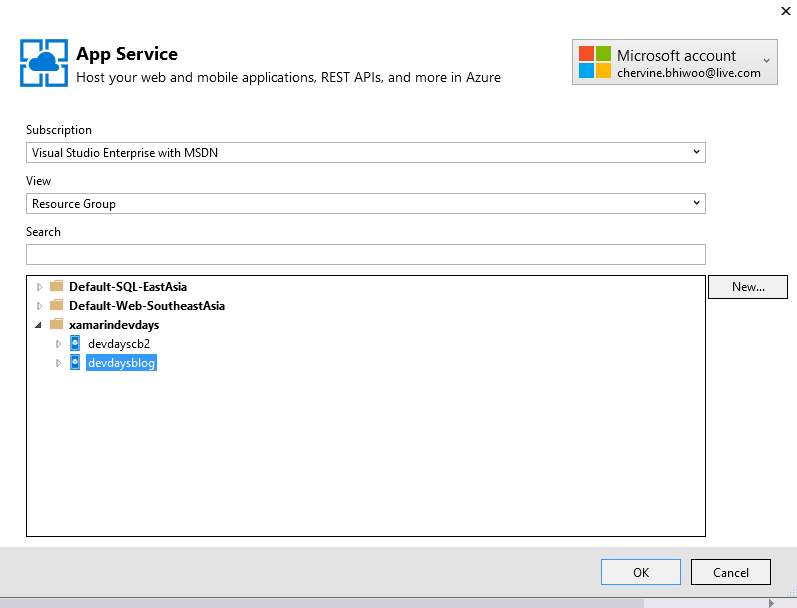Collapse the xamarindevdays resource group
797x608 pixels.
39,325
